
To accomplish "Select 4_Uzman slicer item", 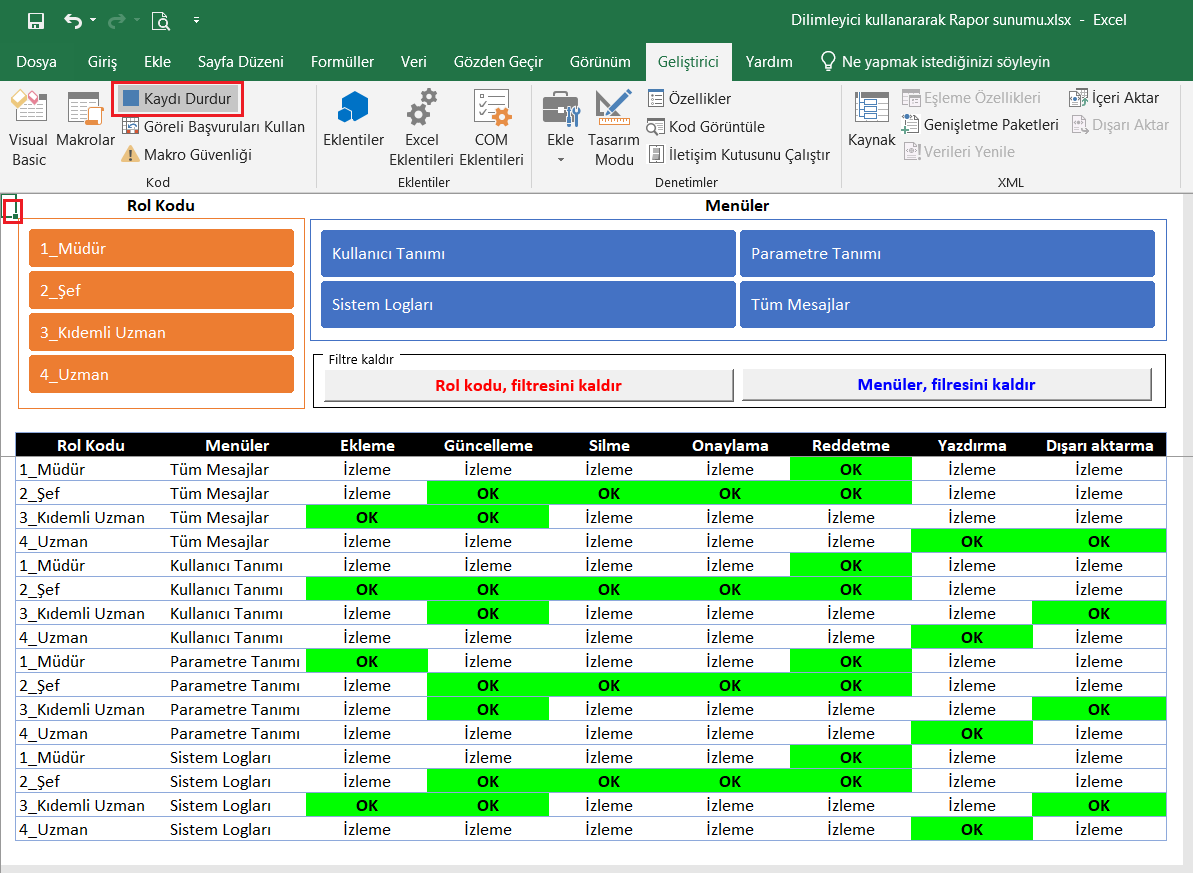I will [161, 374].
